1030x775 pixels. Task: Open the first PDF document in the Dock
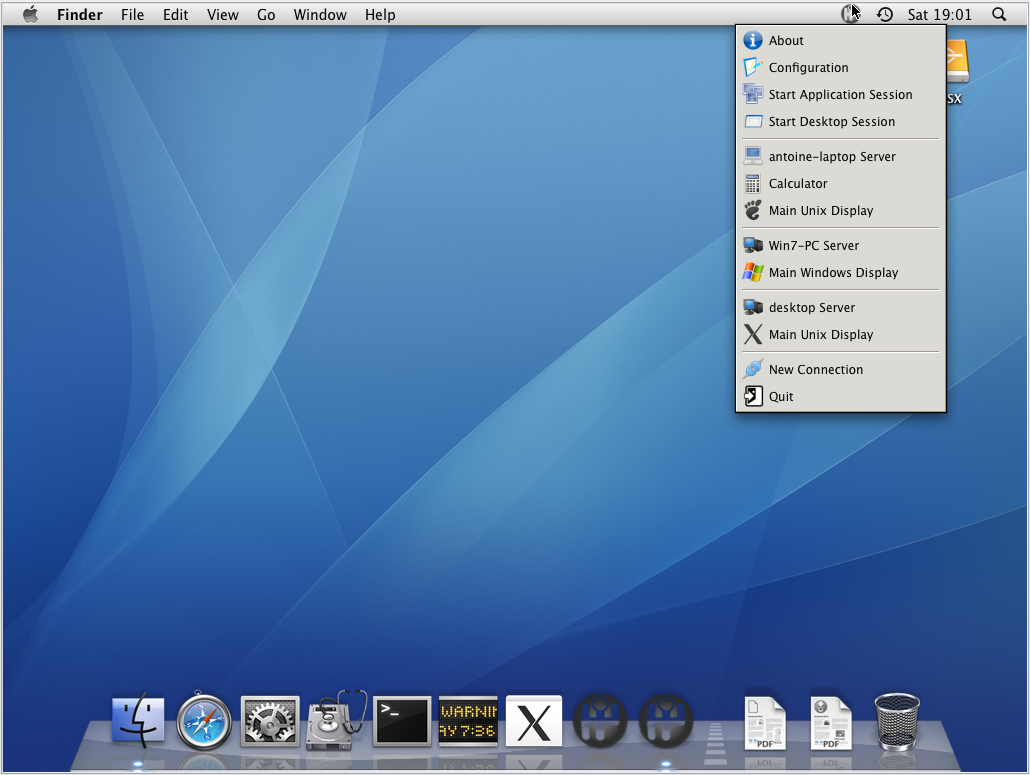765,723
